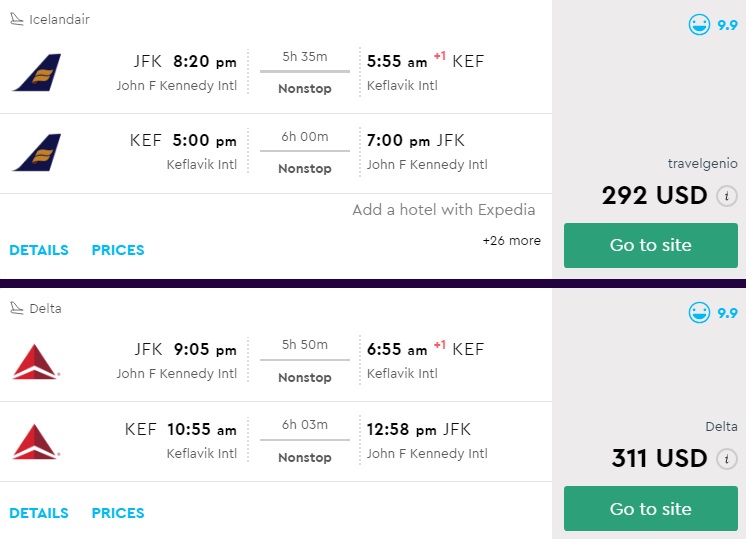The height and width of the screenshot is (539, 746).
Task: Click the airplane seat icon beside Icelandair
Action: click(16, 19)
